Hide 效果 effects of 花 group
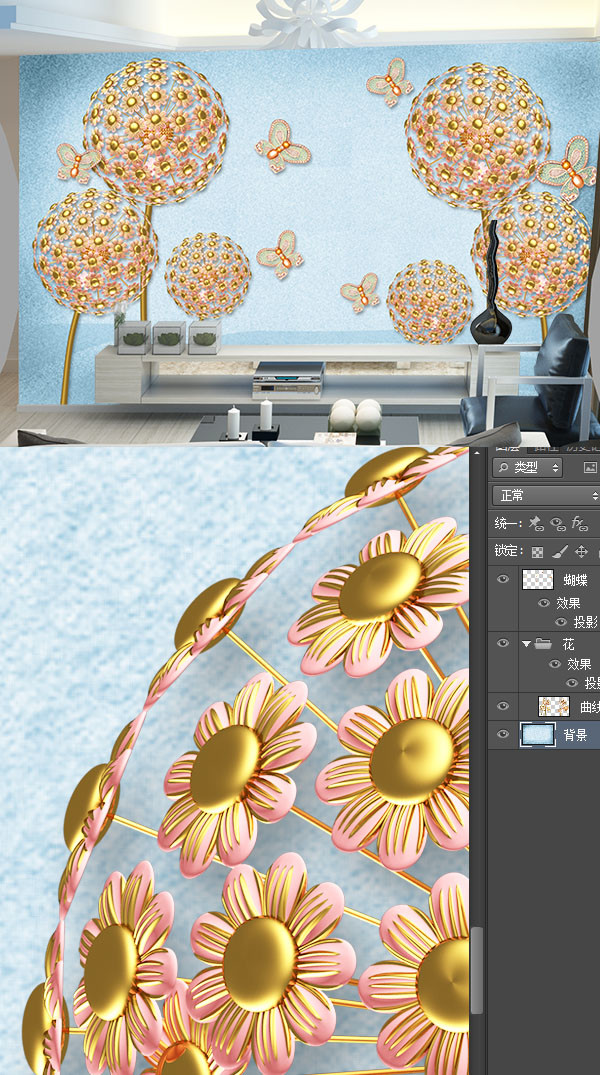600x1075 pixels. 555,664
